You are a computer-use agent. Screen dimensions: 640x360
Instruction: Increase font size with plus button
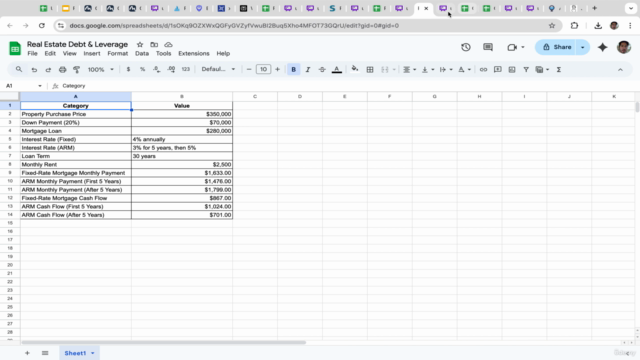pyautogui.click(x=278, y=69)
